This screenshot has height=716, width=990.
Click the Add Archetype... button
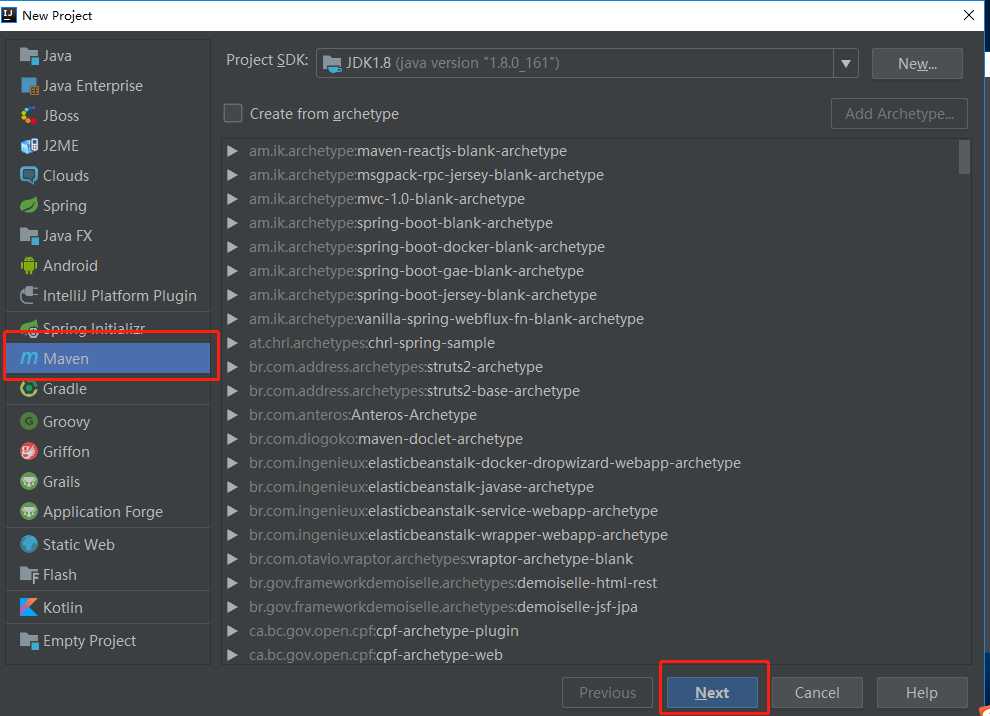[x=899, y=114]
